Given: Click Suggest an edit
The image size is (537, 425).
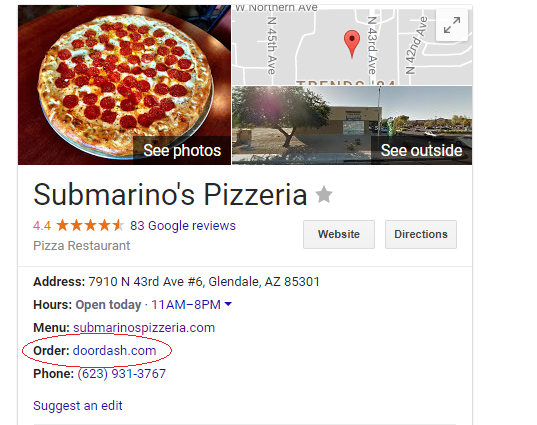Looking at the screenshot, I should point(78,406).
